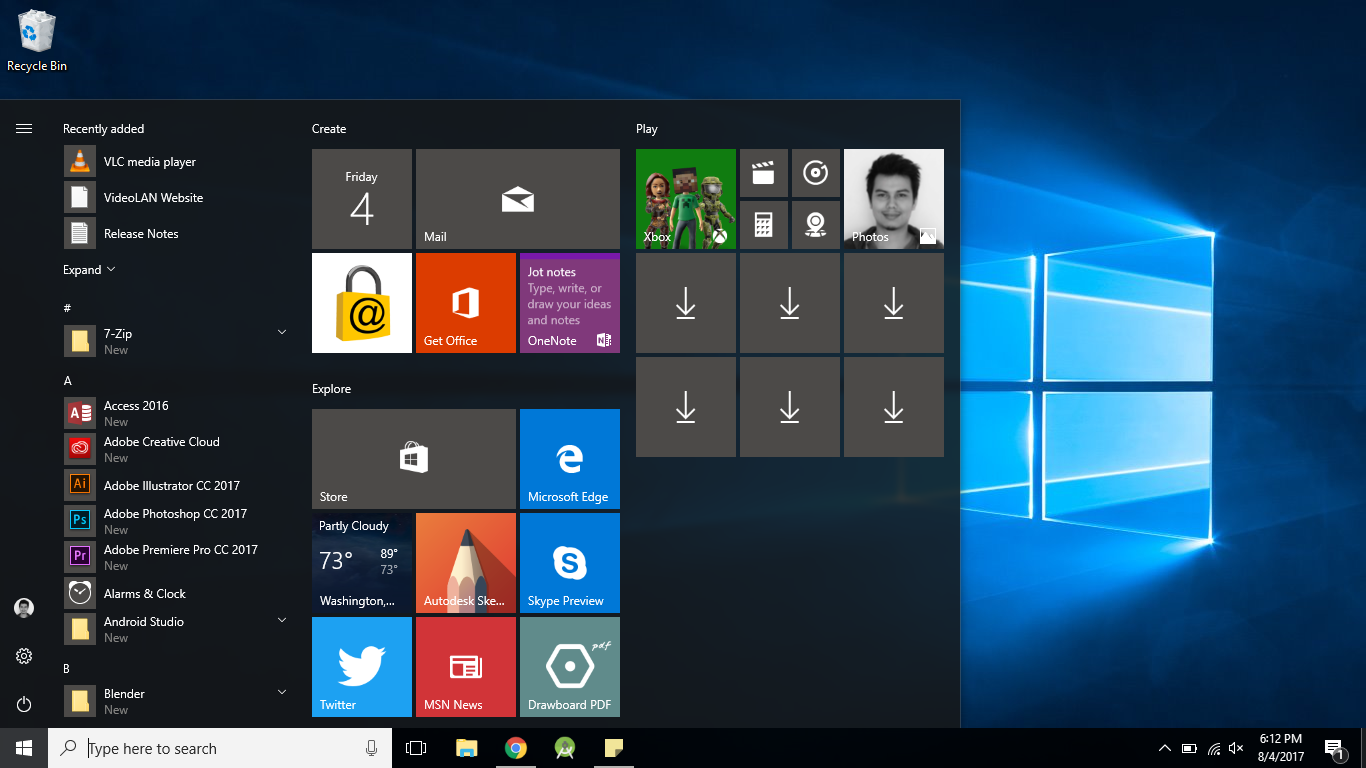1366x768 pixels.
Task: Open Release Notes document
Action: (x=175, y=234)
